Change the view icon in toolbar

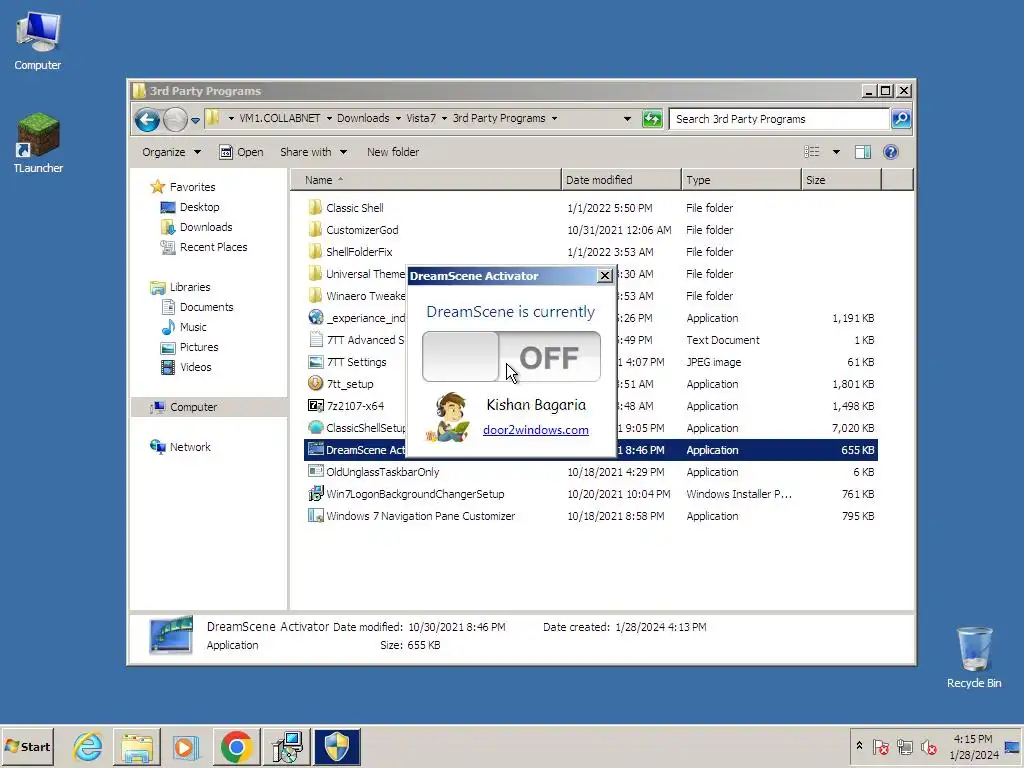pyautogui.click(x=812, y=152)
